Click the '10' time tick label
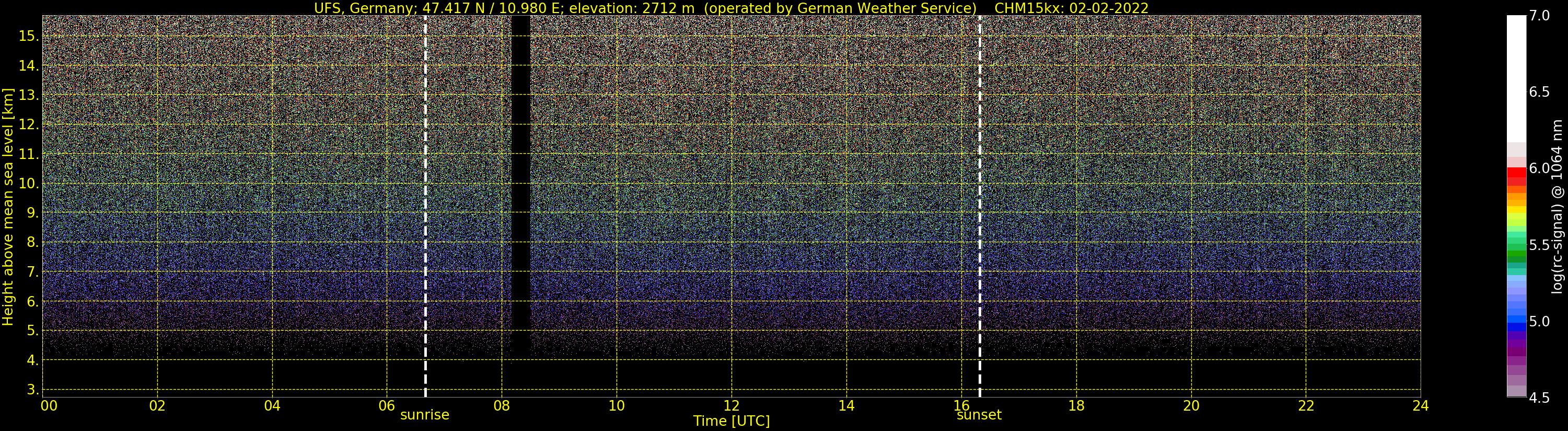 [x=617, y=405]
